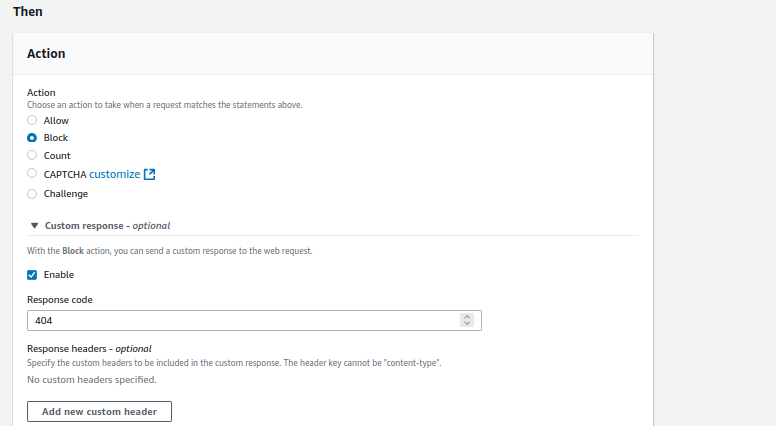Click the 'No custom headers specified.' text
Viewport: 776px width, 426px height.
click(92, 380)
